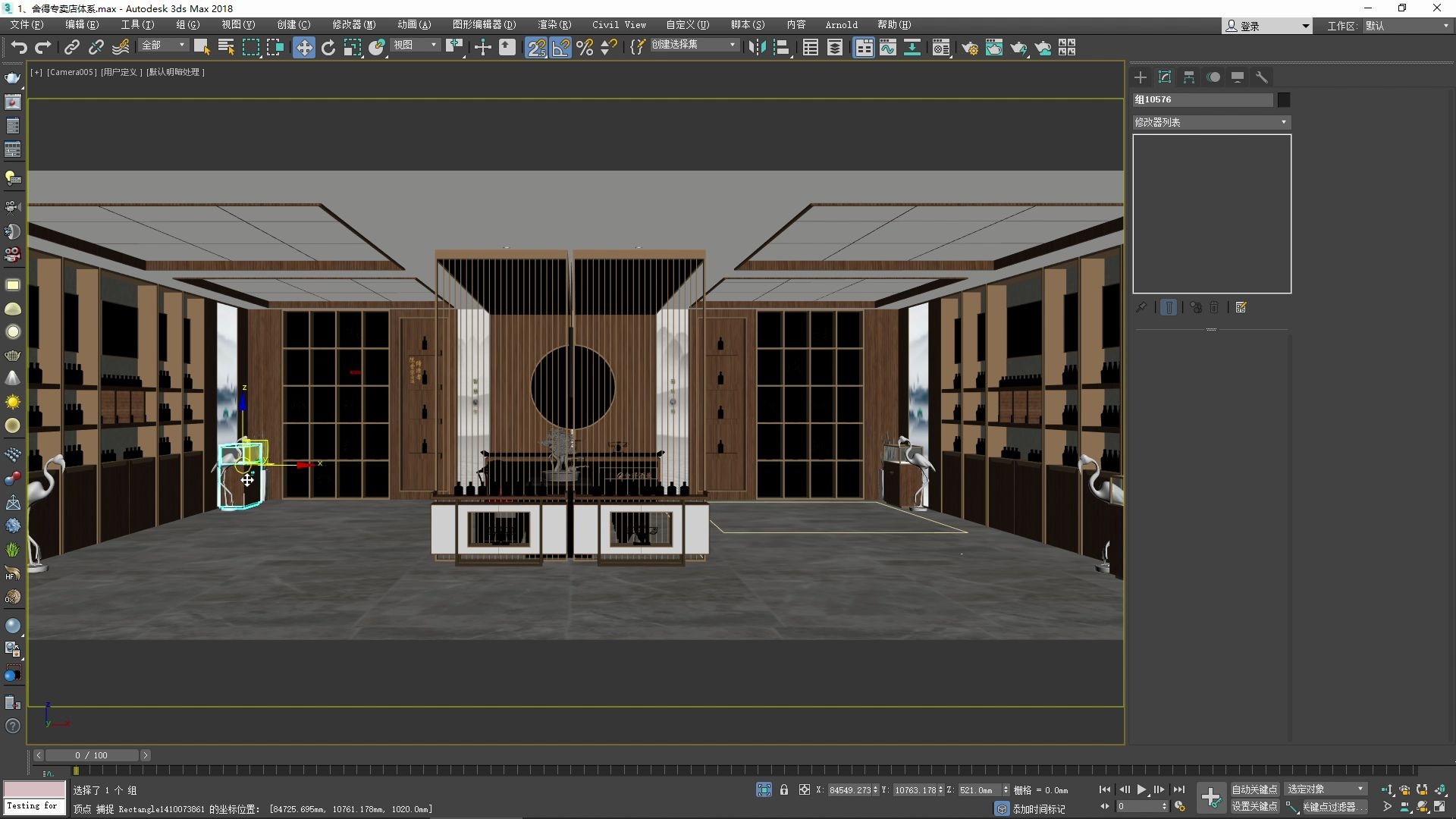Click the 自动关键点 auto key button
Image resolution: width=1456 pixels, height=819 pixels.
1254,789
